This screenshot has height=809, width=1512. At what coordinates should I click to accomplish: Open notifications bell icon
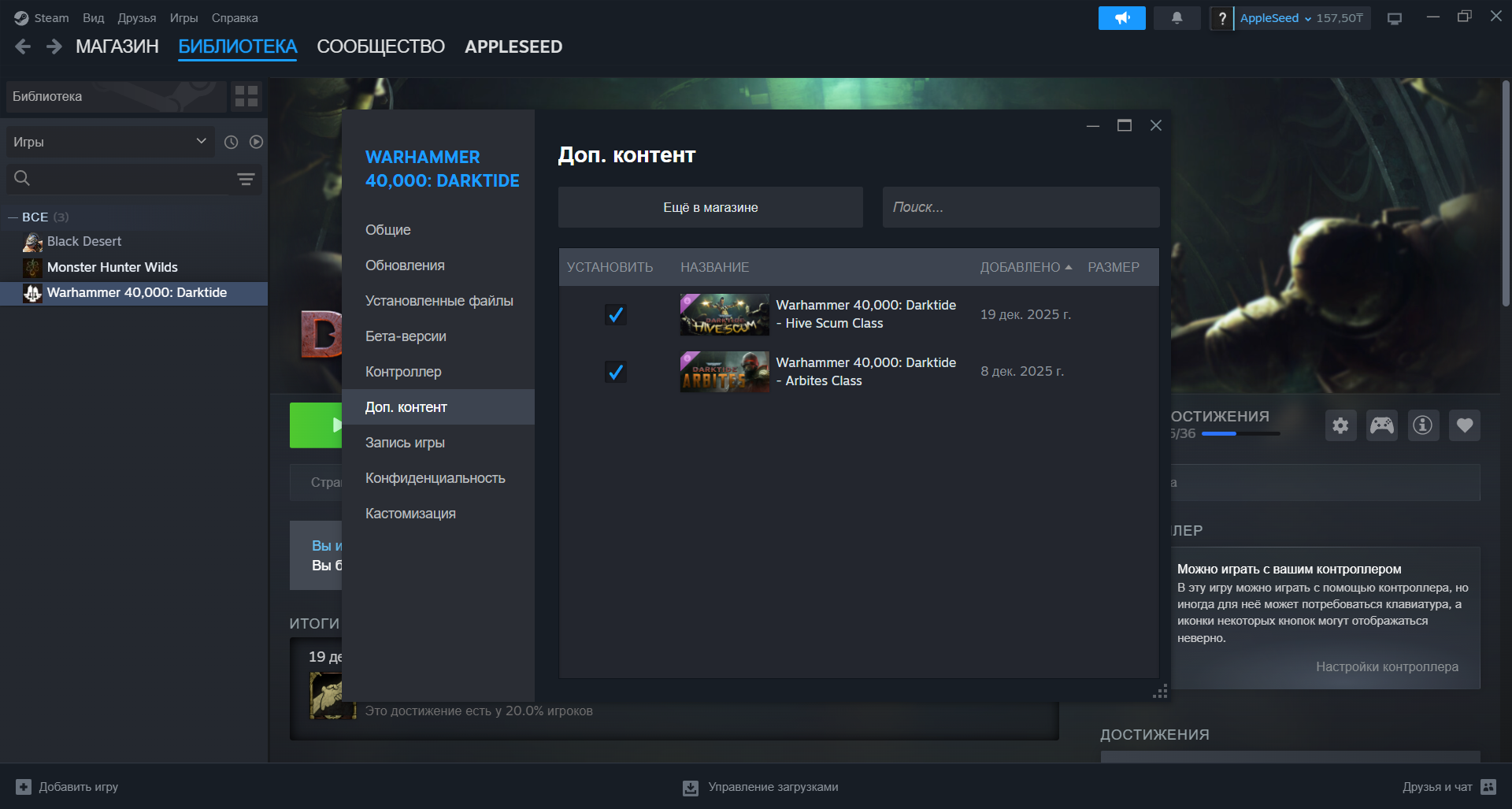point(1177,17)
